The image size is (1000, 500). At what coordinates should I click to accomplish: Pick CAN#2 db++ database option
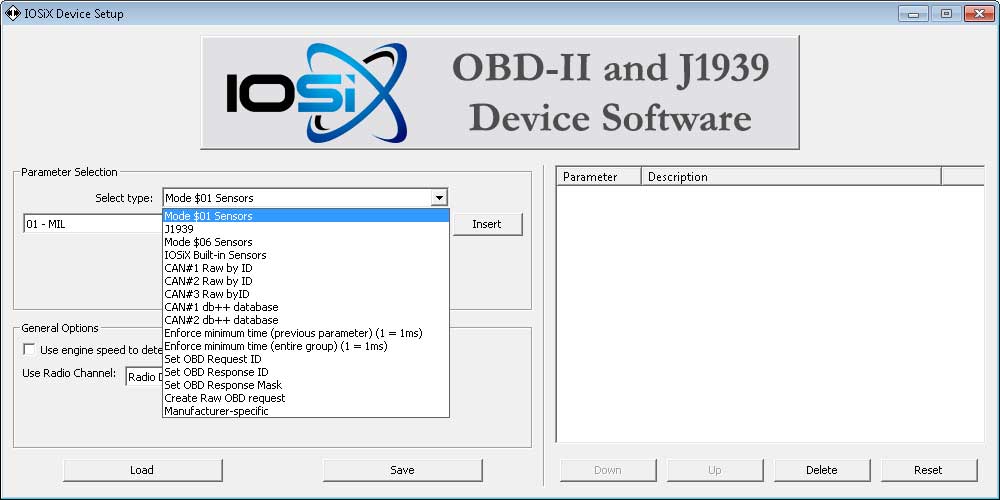(x=306, y=320)
